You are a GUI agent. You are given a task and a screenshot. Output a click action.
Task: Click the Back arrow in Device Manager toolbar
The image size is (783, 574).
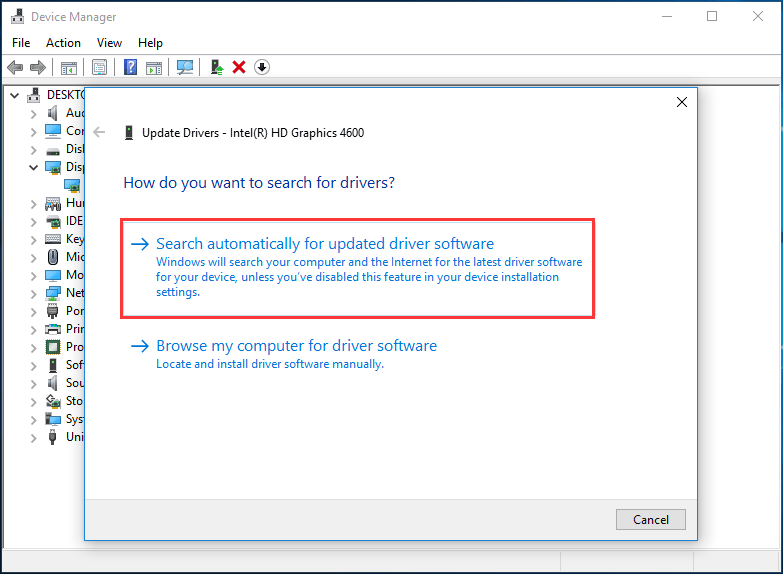15,67
